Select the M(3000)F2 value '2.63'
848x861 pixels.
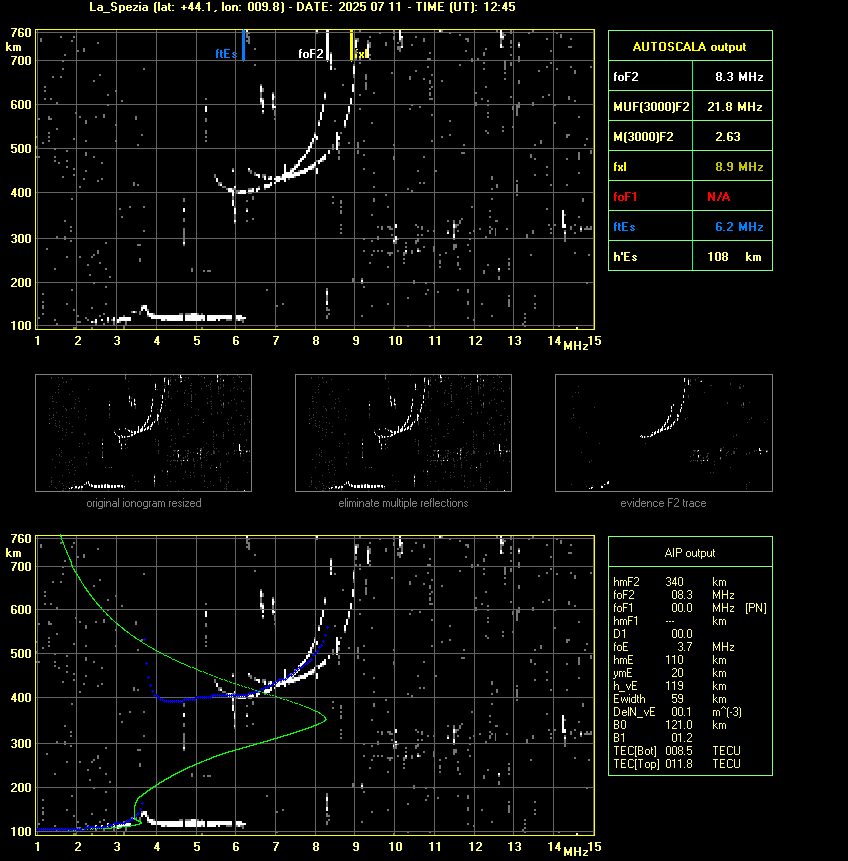(728, 136)
